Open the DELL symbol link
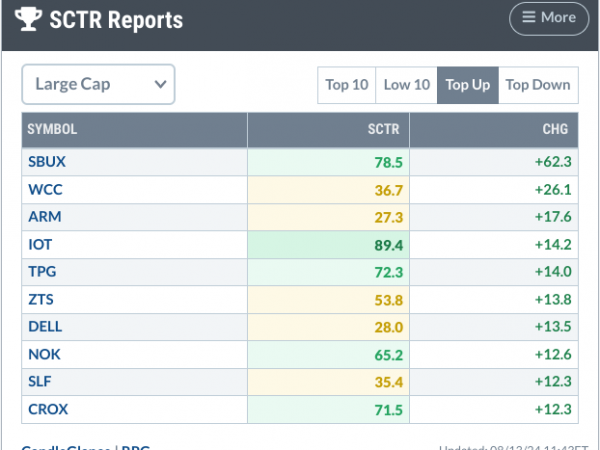600x450 pixels. [x=45, y=327]
